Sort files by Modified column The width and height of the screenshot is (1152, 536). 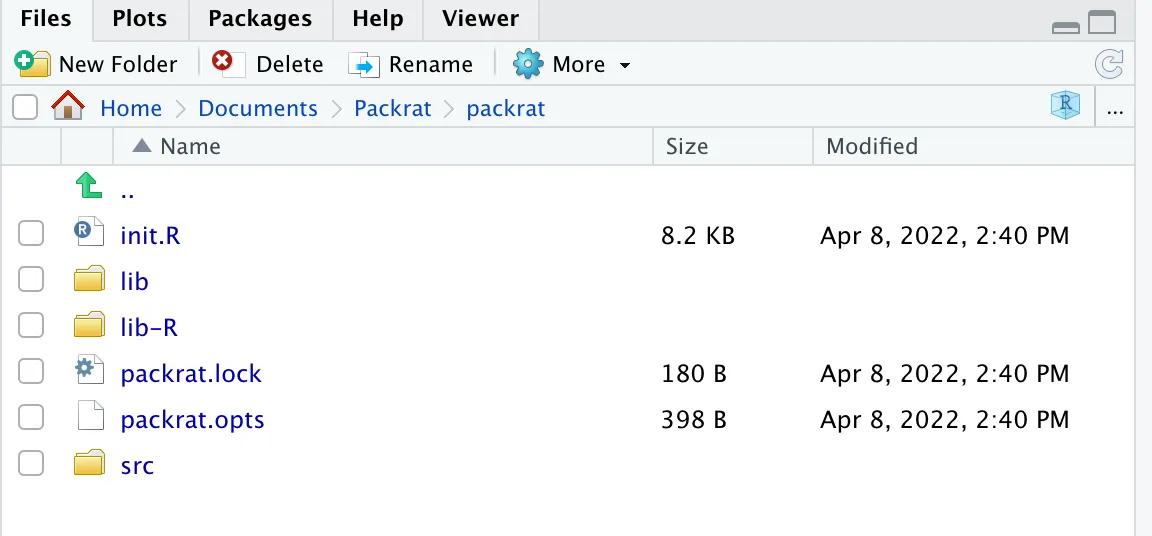(871, 146)
